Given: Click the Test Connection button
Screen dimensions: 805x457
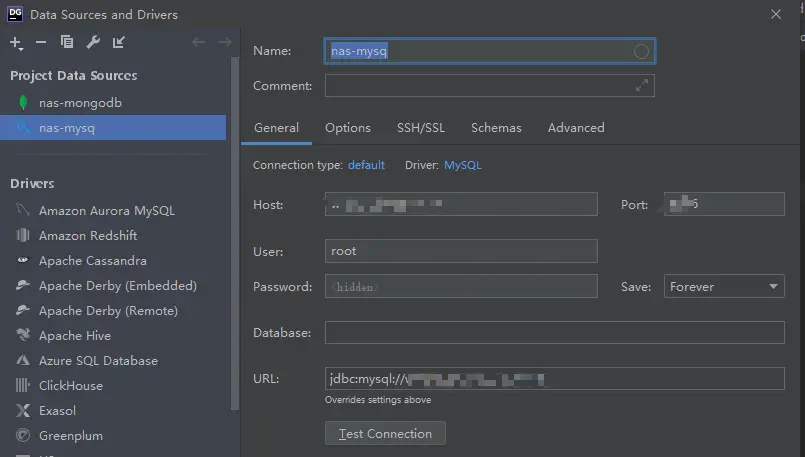Looking at the screenshot, I should (385, 434).
